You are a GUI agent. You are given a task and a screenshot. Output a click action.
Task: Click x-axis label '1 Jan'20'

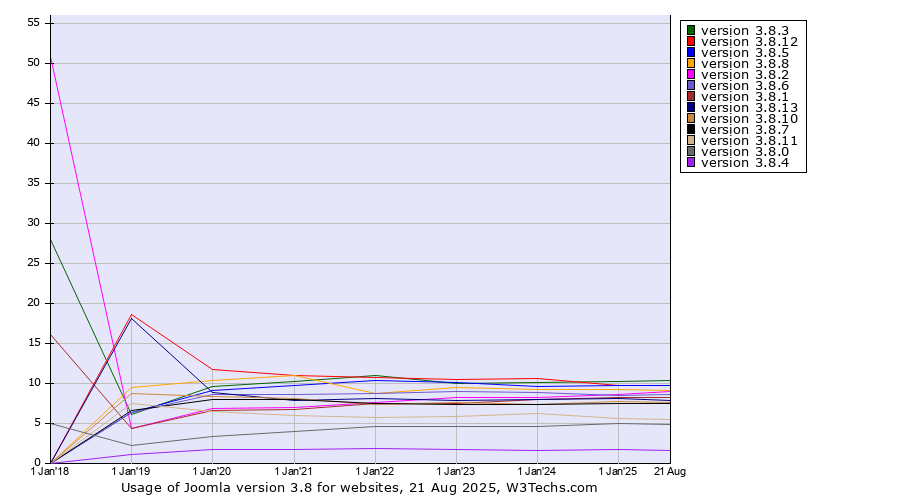(x=212, y=471)
